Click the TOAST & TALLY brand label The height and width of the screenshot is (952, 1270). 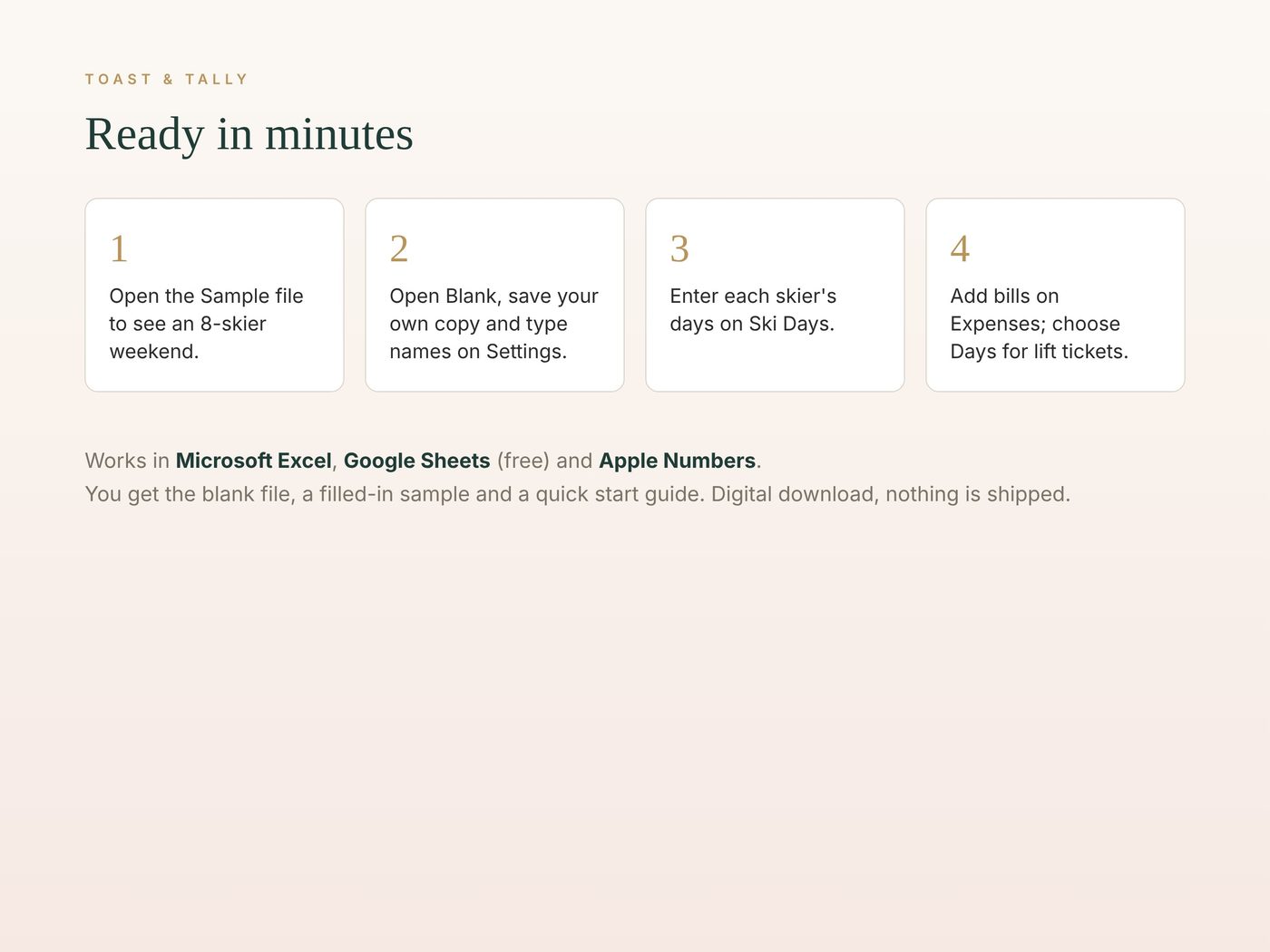[166, 80]
